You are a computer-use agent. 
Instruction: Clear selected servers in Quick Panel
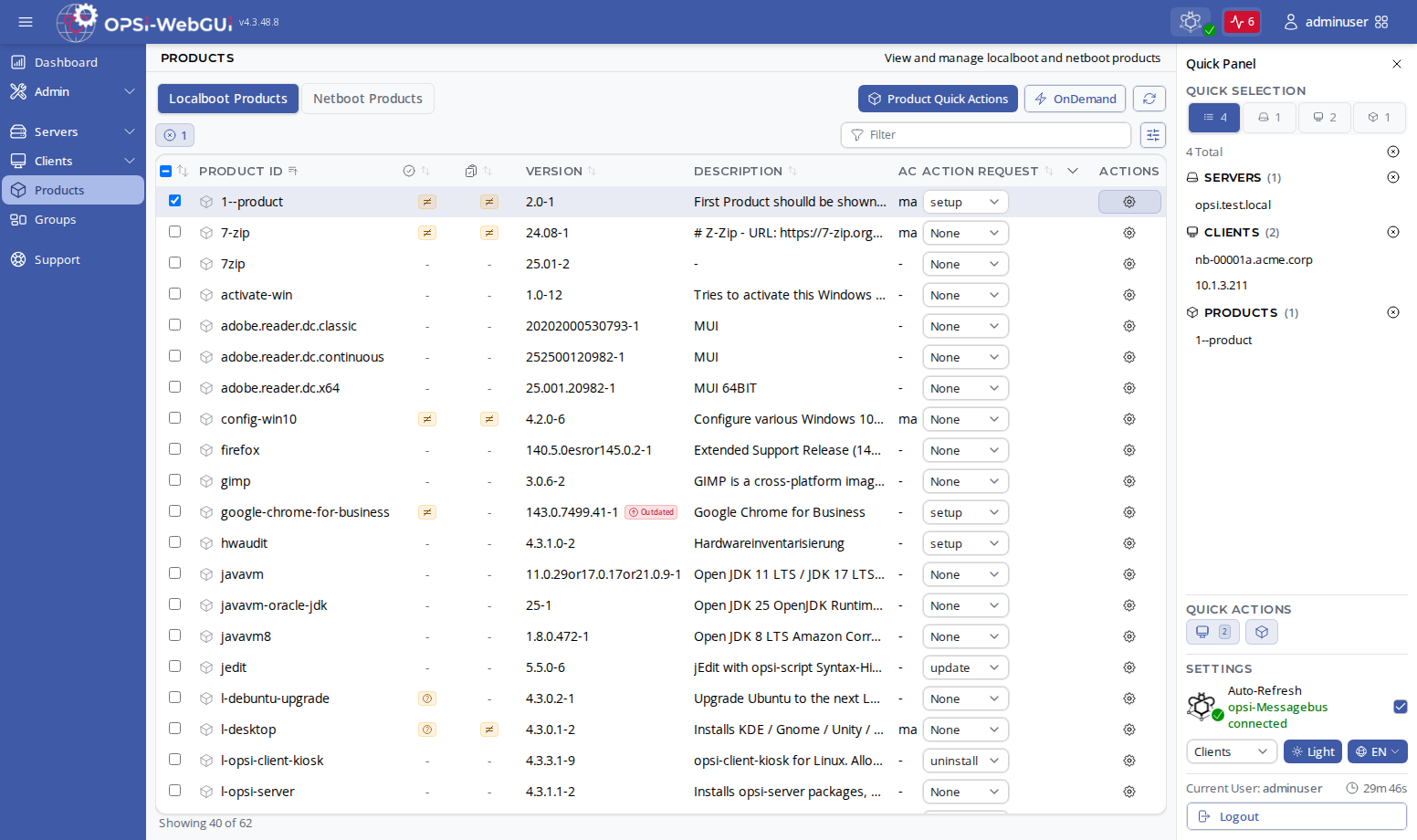1393,177
